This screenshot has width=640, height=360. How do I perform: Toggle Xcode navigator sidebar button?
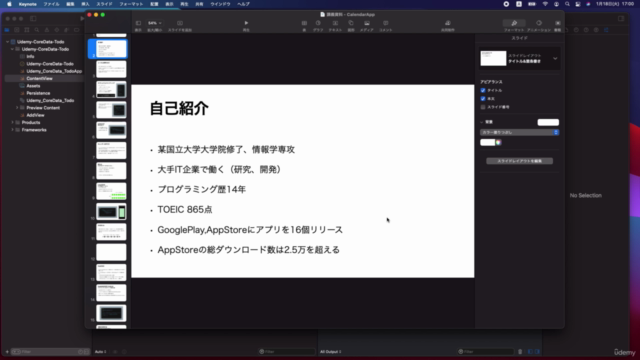pyautogui.click(x=33, y=18)
